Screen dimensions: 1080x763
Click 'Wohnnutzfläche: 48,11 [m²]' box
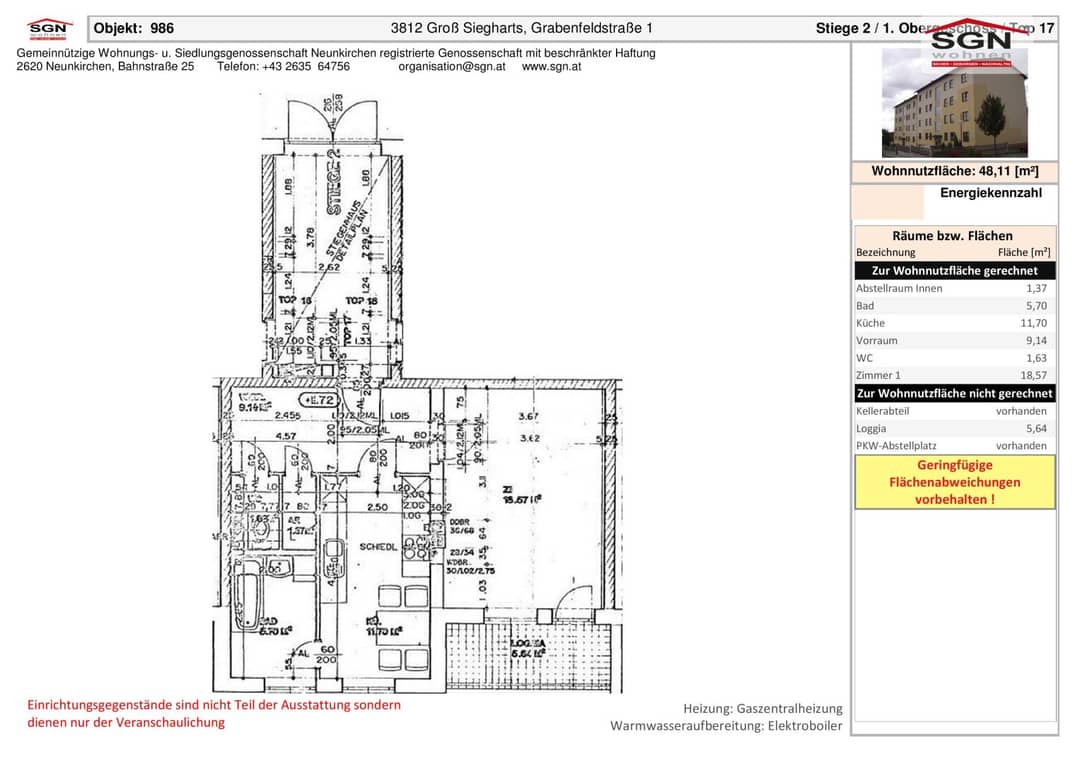coord(955,171)
